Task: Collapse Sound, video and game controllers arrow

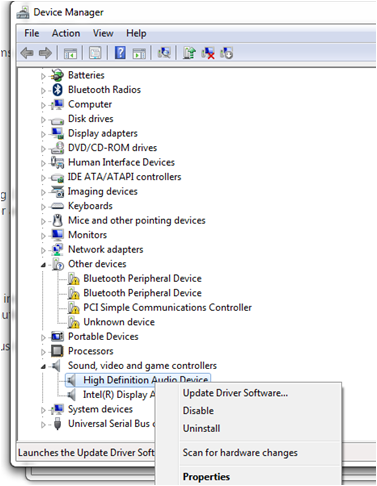Action: pos(43,367)
